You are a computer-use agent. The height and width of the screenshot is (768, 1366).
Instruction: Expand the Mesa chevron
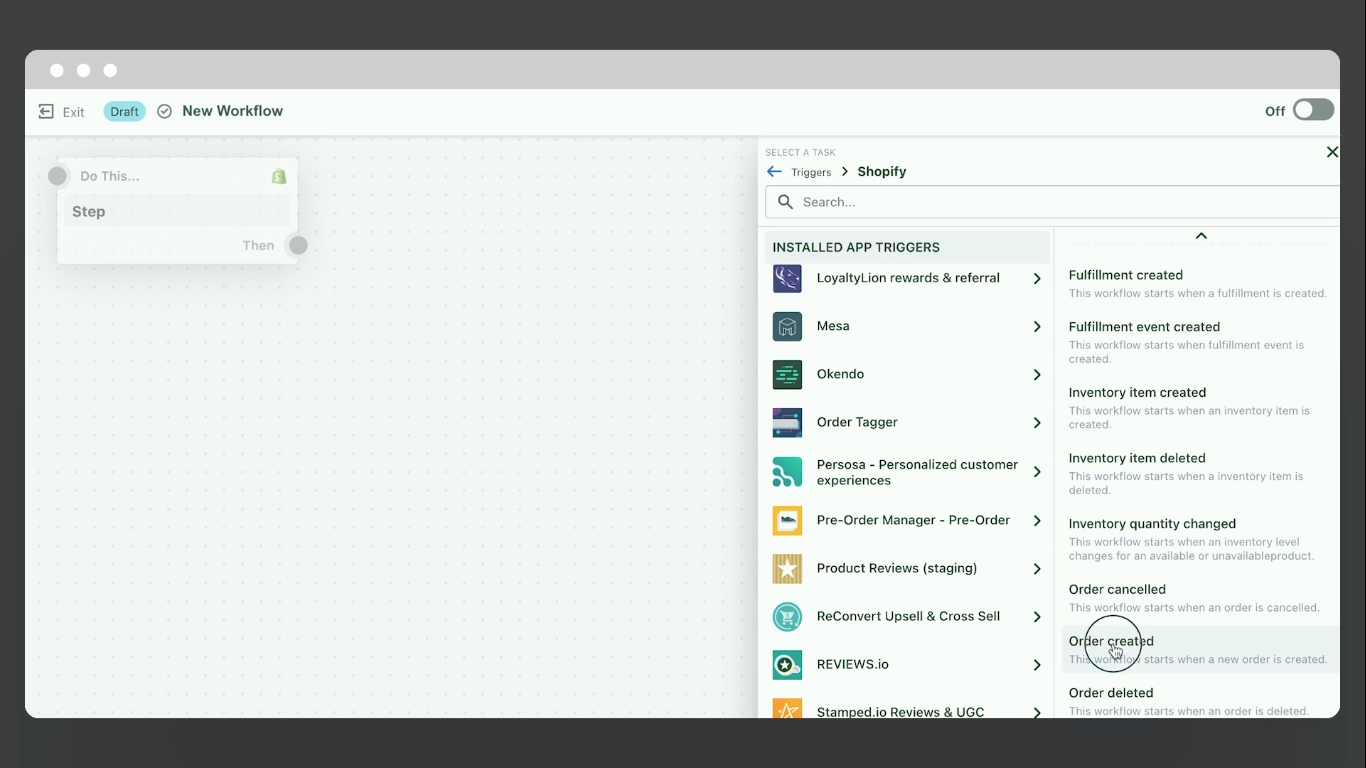[1037, 327]
